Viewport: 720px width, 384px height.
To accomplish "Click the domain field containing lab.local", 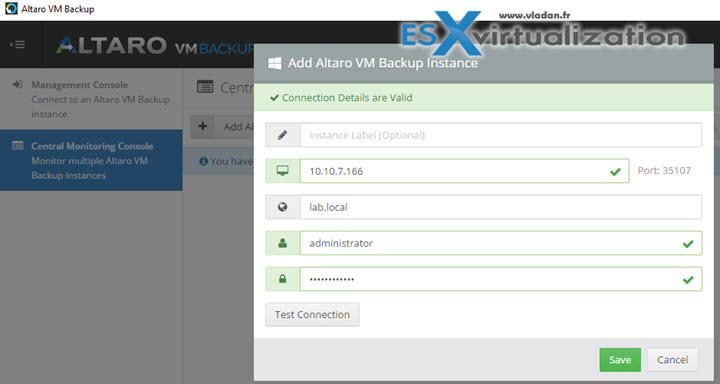I will 501,207.
